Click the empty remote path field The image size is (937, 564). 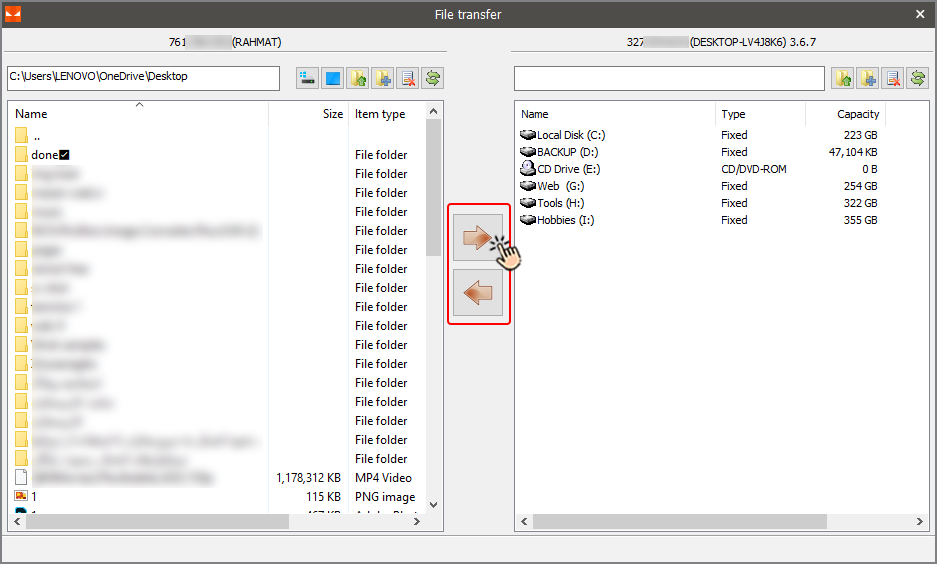point(669,78)
